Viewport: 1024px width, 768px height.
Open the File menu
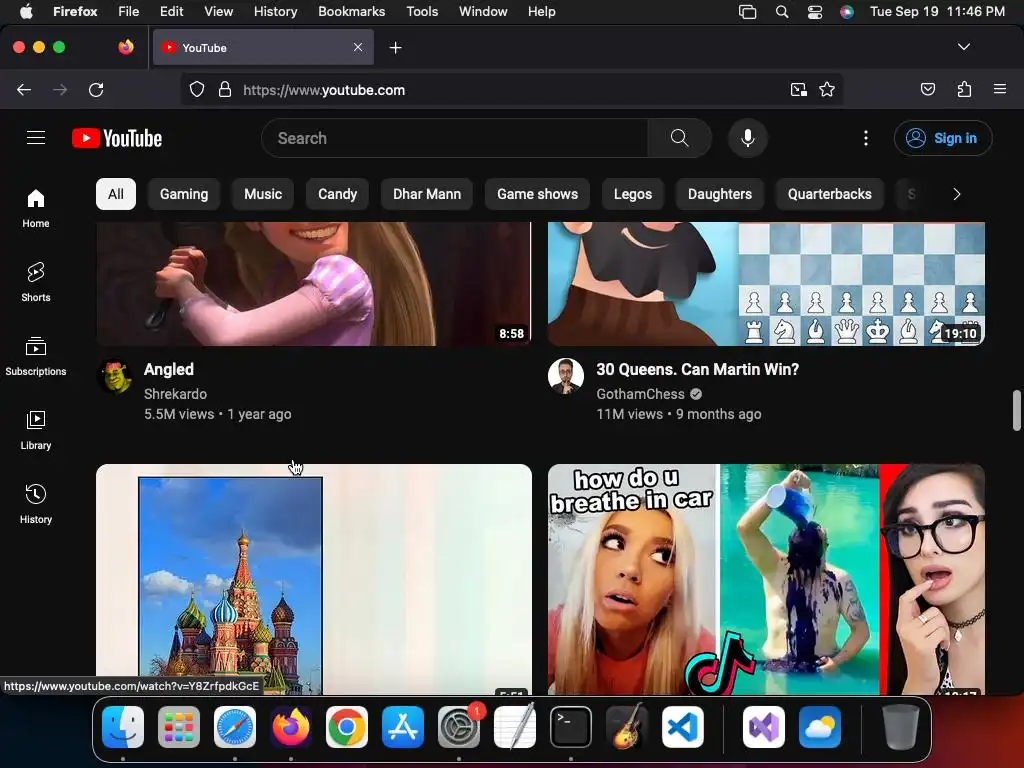tap(128, 12)
